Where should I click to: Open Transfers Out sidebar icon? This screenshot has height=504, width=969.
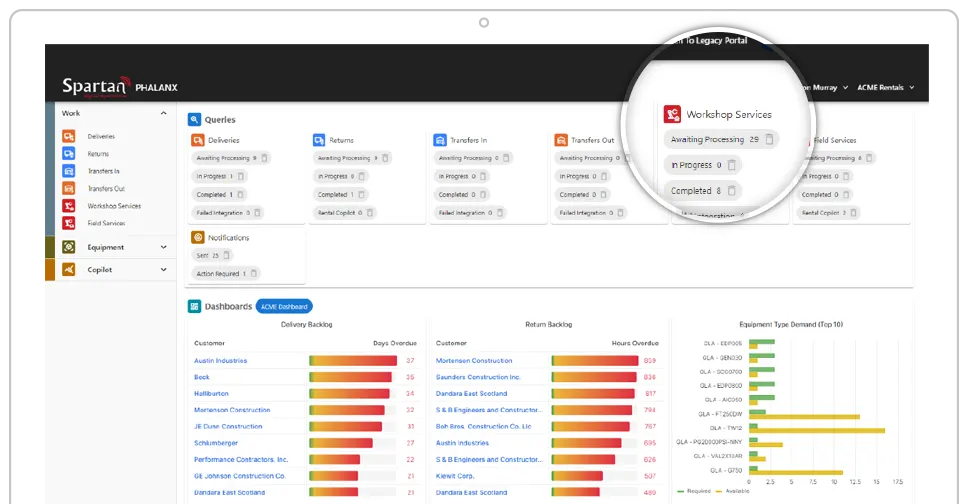[x=69, y=188]
